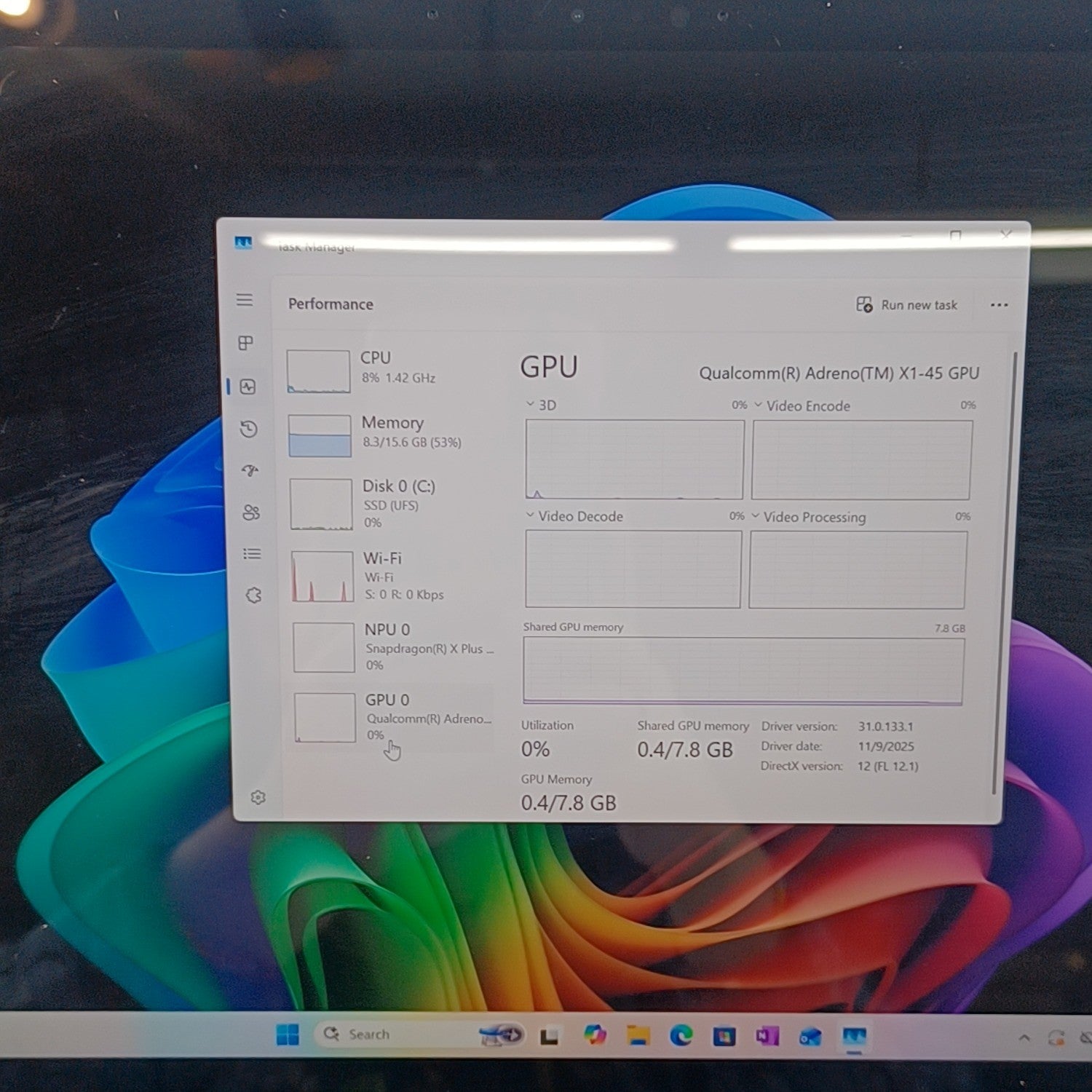Open the three-dot more options menu

1000,305
